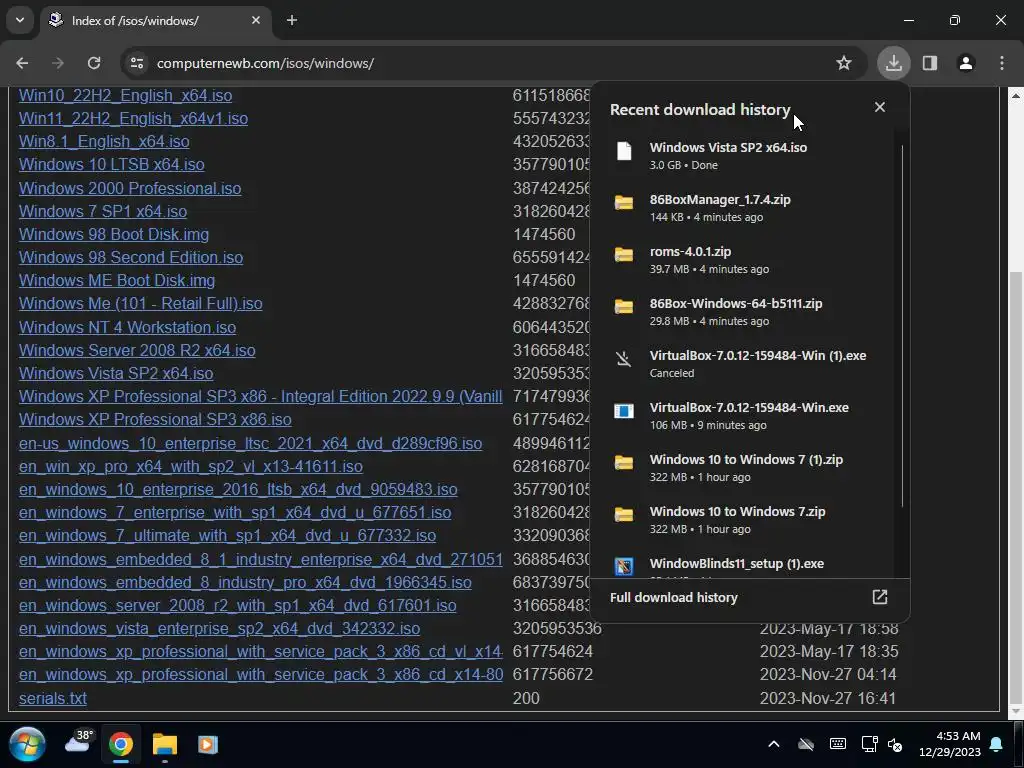This screenshot has width=1024, height=768.
Task: Click the downloads toolbar icon
Action: click(x=893, y=63)
